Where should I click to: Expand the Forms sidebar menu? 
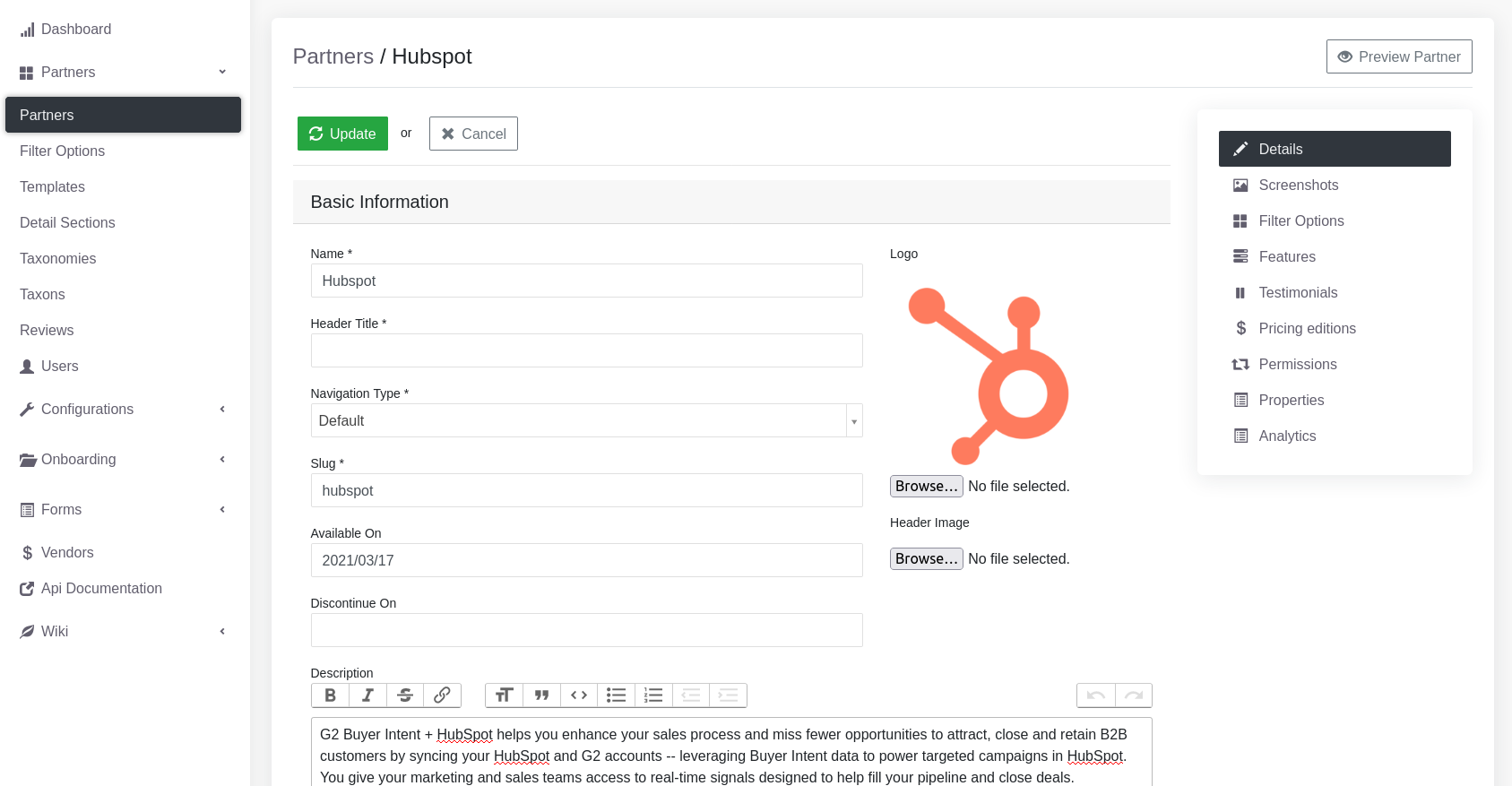click(123, 510)
